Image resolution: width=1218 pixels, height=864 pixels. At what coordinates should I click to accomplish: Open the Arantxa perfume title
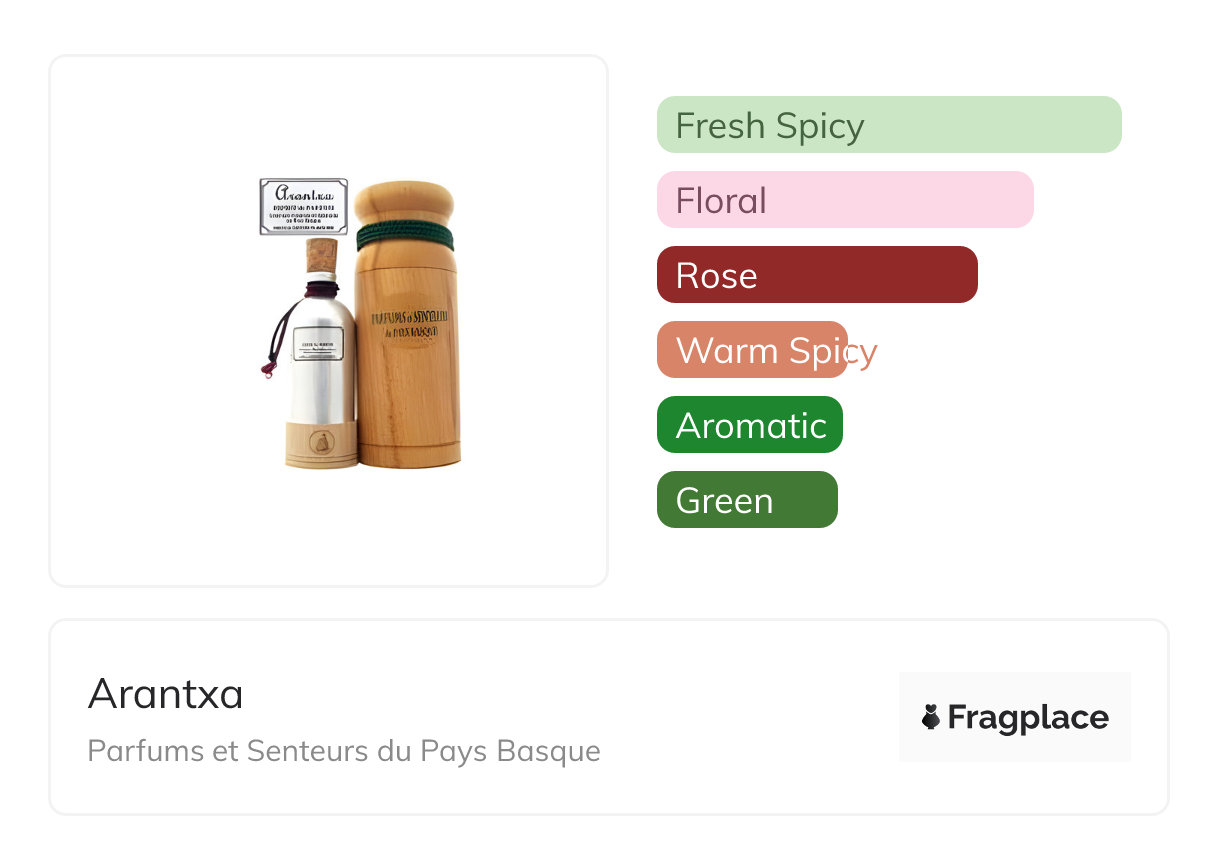166,693
